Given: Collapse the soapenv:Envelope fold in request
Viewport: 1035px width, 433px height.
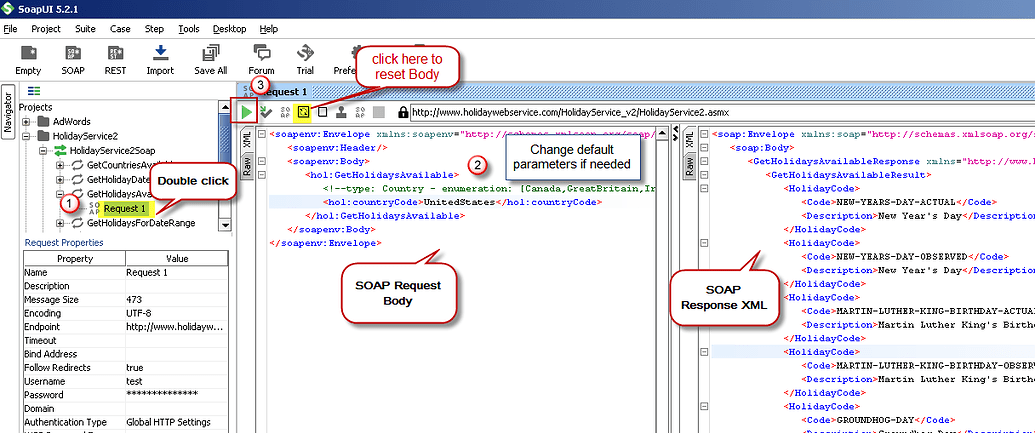Looking at the screenshot, I should point(262,134).
